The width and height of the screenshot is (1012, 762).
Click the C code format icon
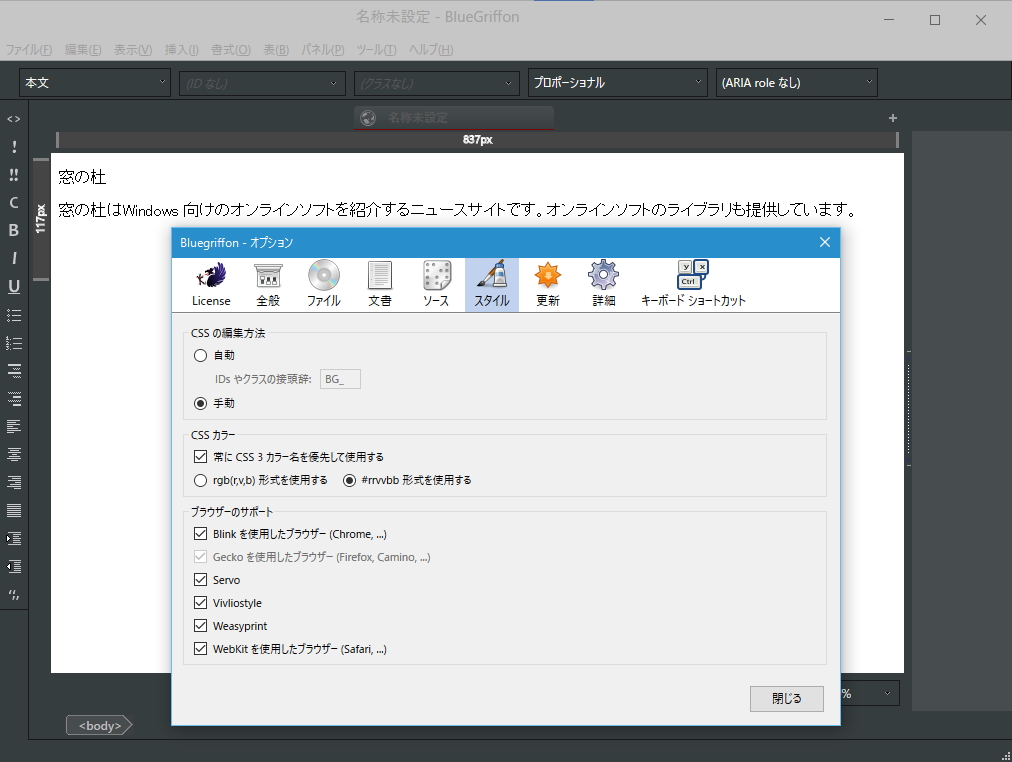tap(14, 203)
